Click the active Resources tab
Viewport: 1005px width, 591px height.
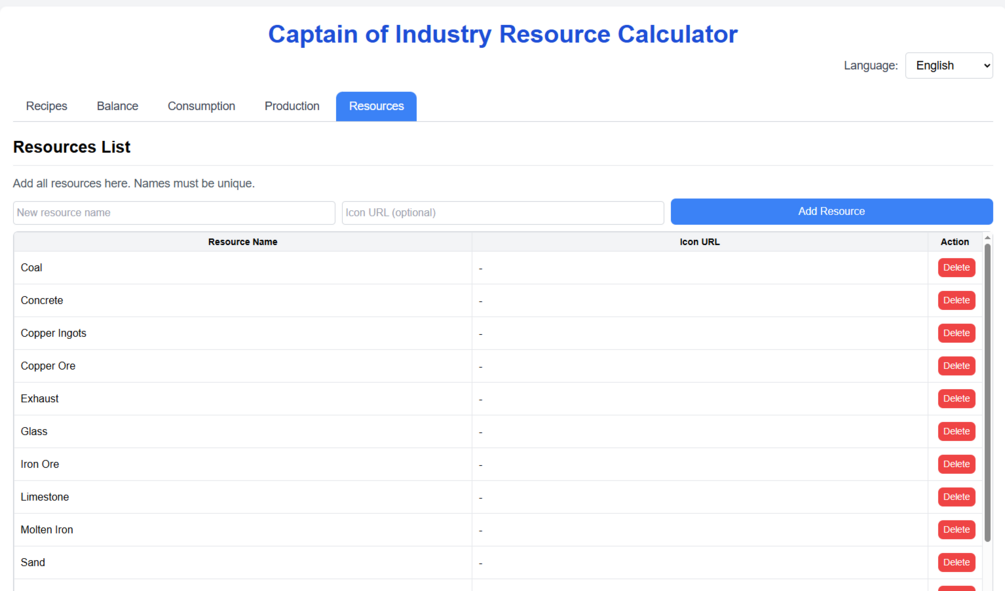376,106
